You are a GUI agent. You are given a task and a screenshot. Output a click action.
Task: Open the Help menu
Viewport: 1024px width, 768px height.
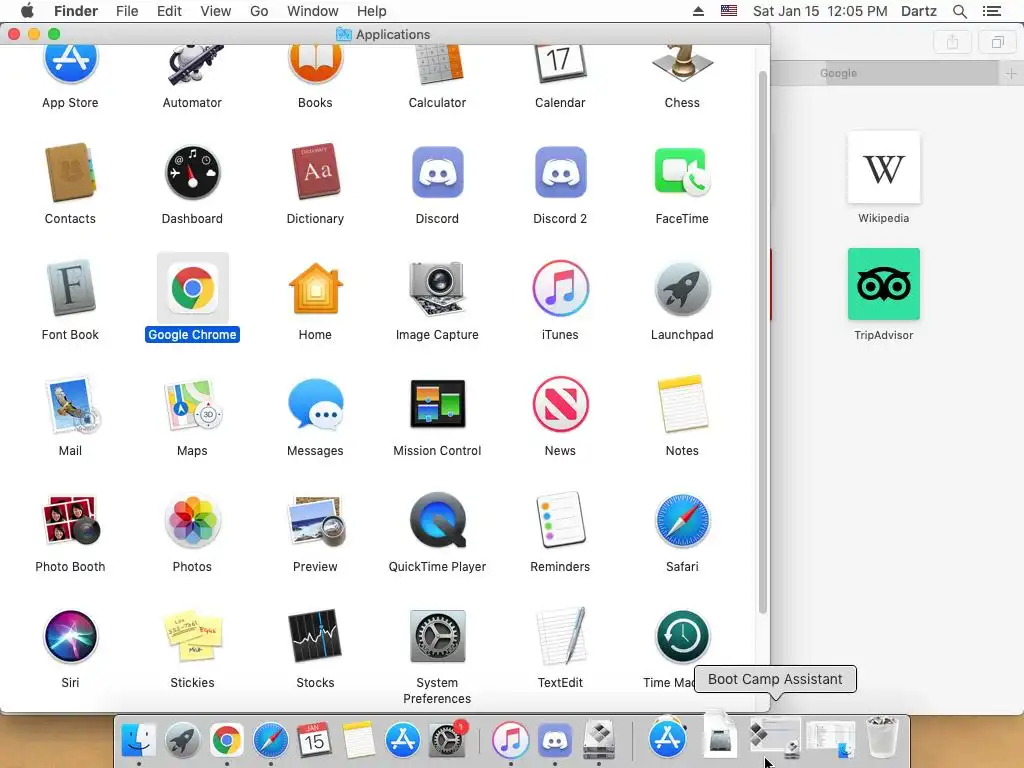pos(372,11)
